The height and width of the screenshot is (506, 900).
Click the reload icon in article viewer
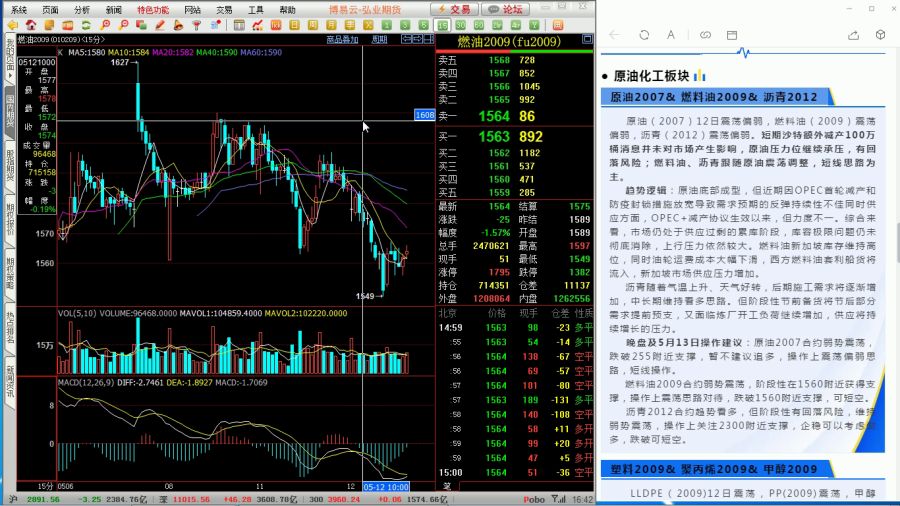642,34
